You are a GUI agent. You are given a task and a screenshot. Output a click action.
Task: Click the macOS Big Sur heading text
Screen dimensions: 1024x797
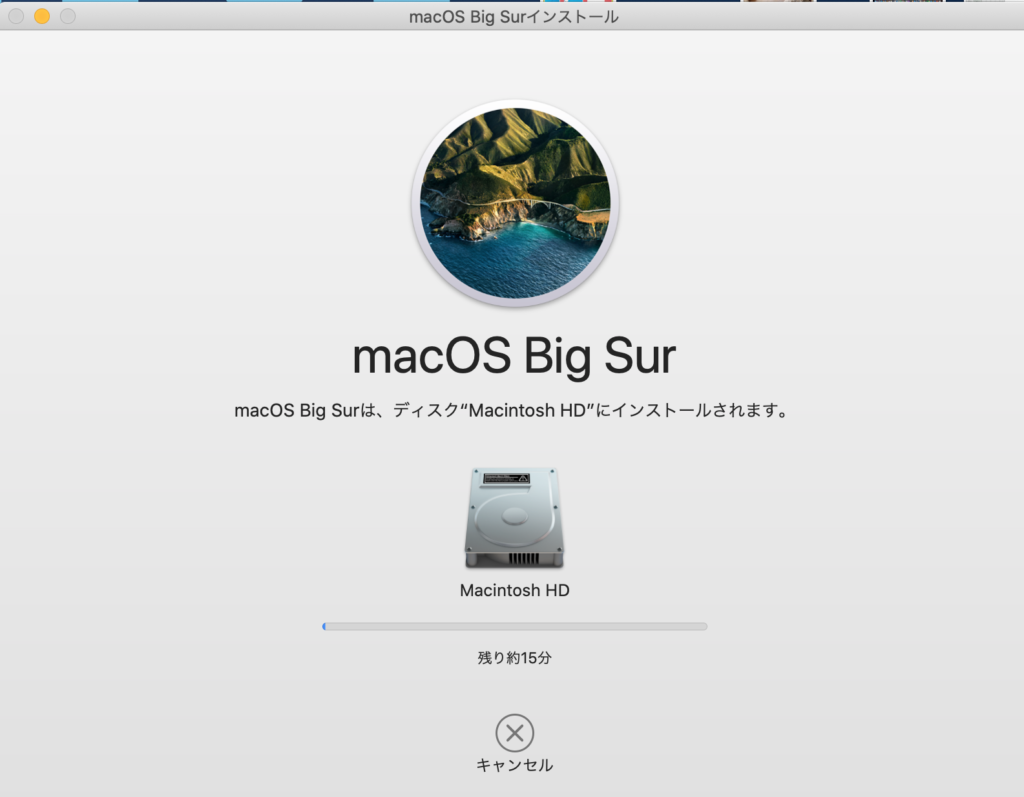pos(514,355)
